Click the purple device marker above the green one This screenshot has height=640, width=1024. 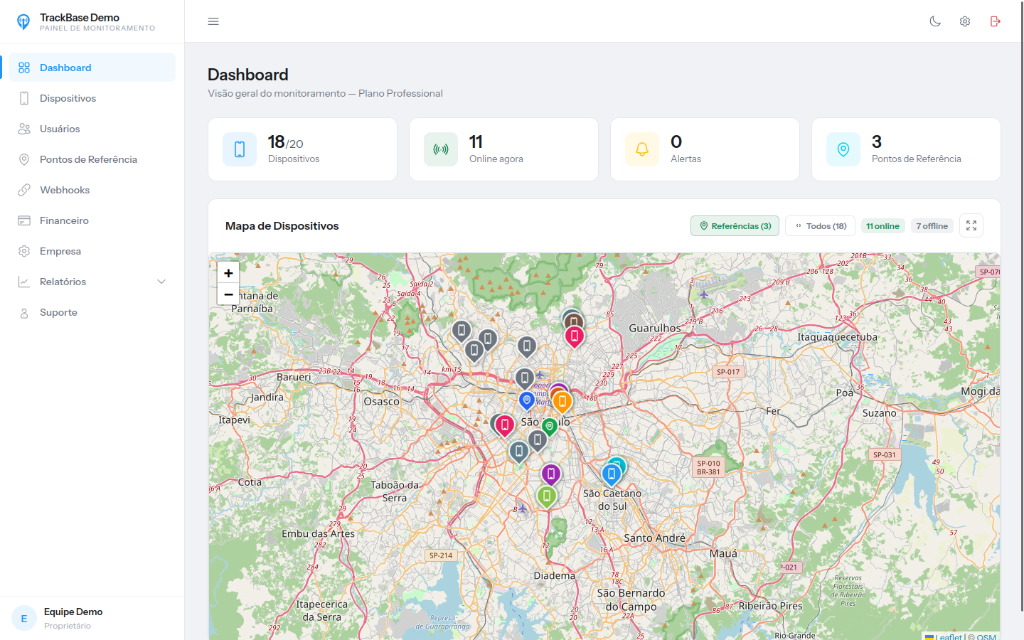pos(551,474)
